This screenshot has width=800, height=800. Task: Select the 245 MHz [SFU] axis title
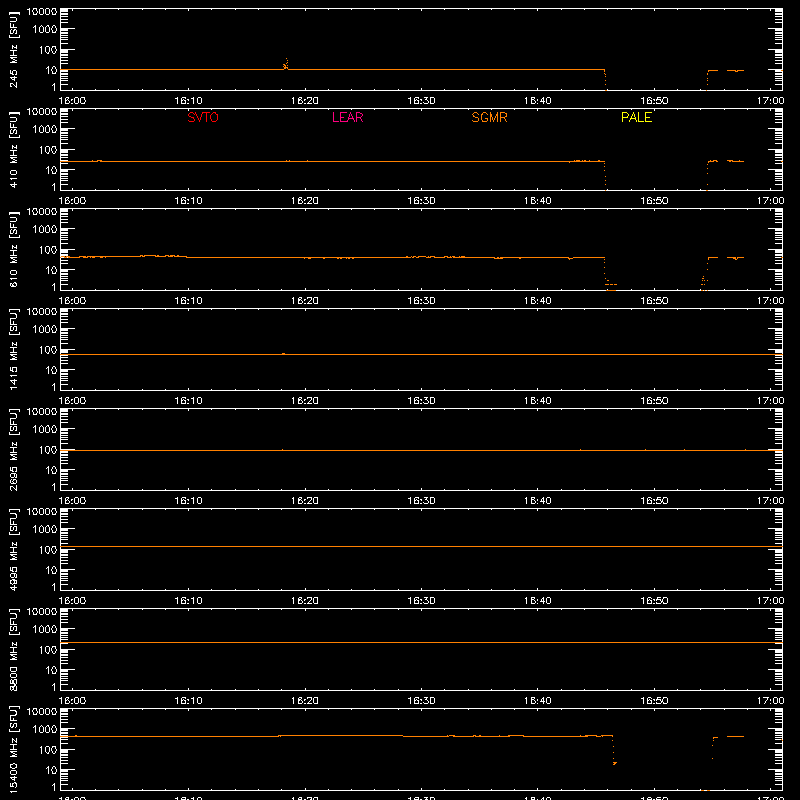[x=14, y=50]
